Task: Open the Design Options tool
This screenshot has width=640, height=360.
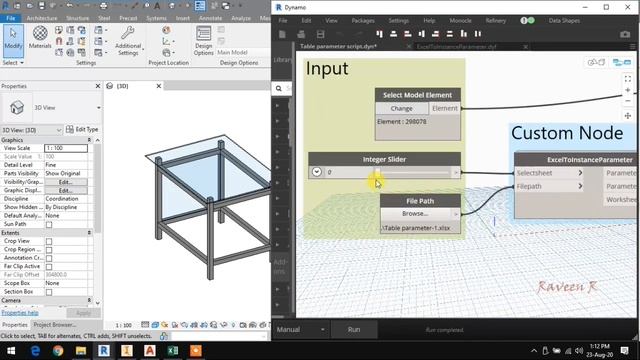Action: (x=203, y=41)
